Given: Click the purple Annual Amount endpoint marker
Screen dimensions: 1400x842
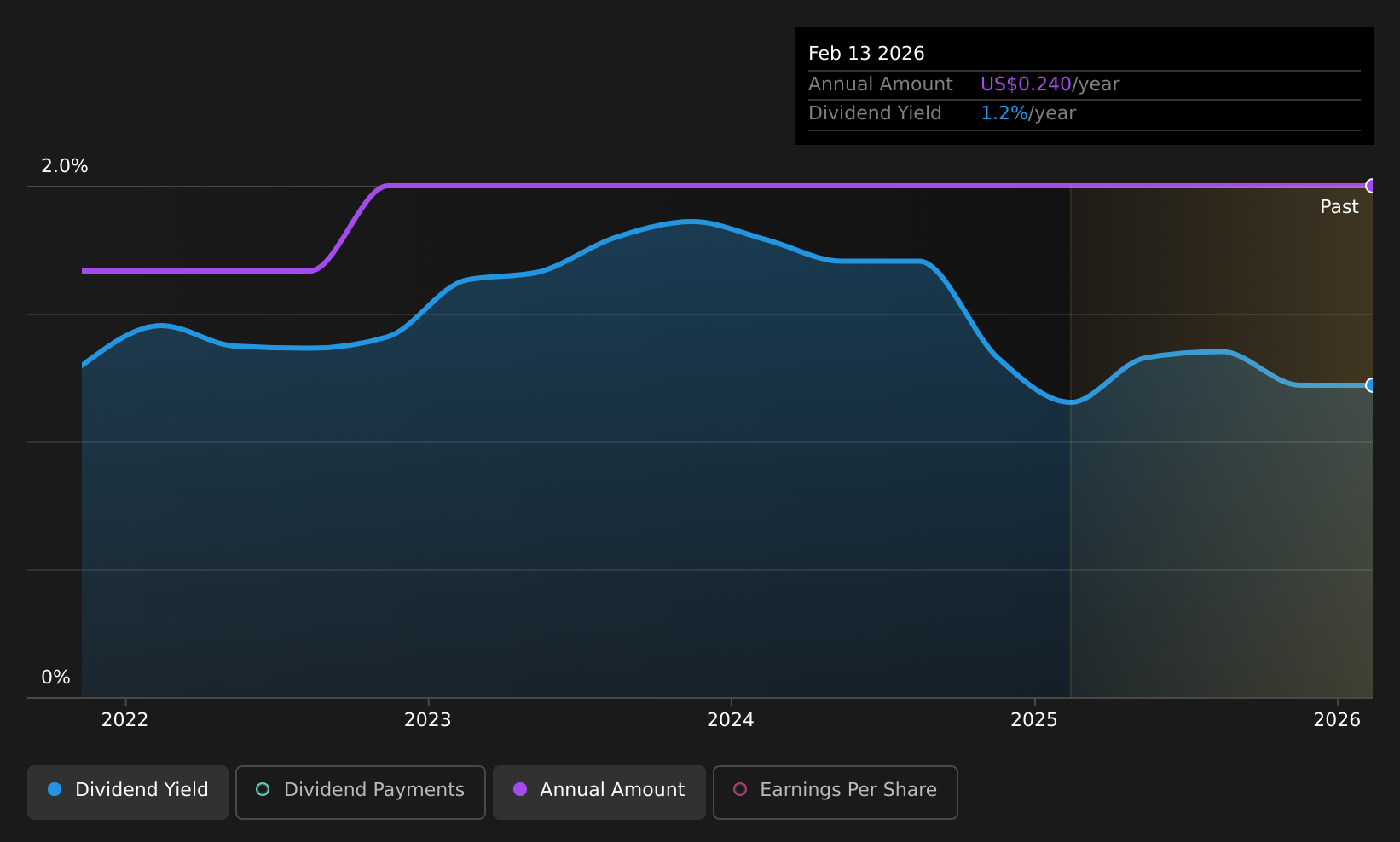Looking at the screenshot, I should [x=1371, y=186].
